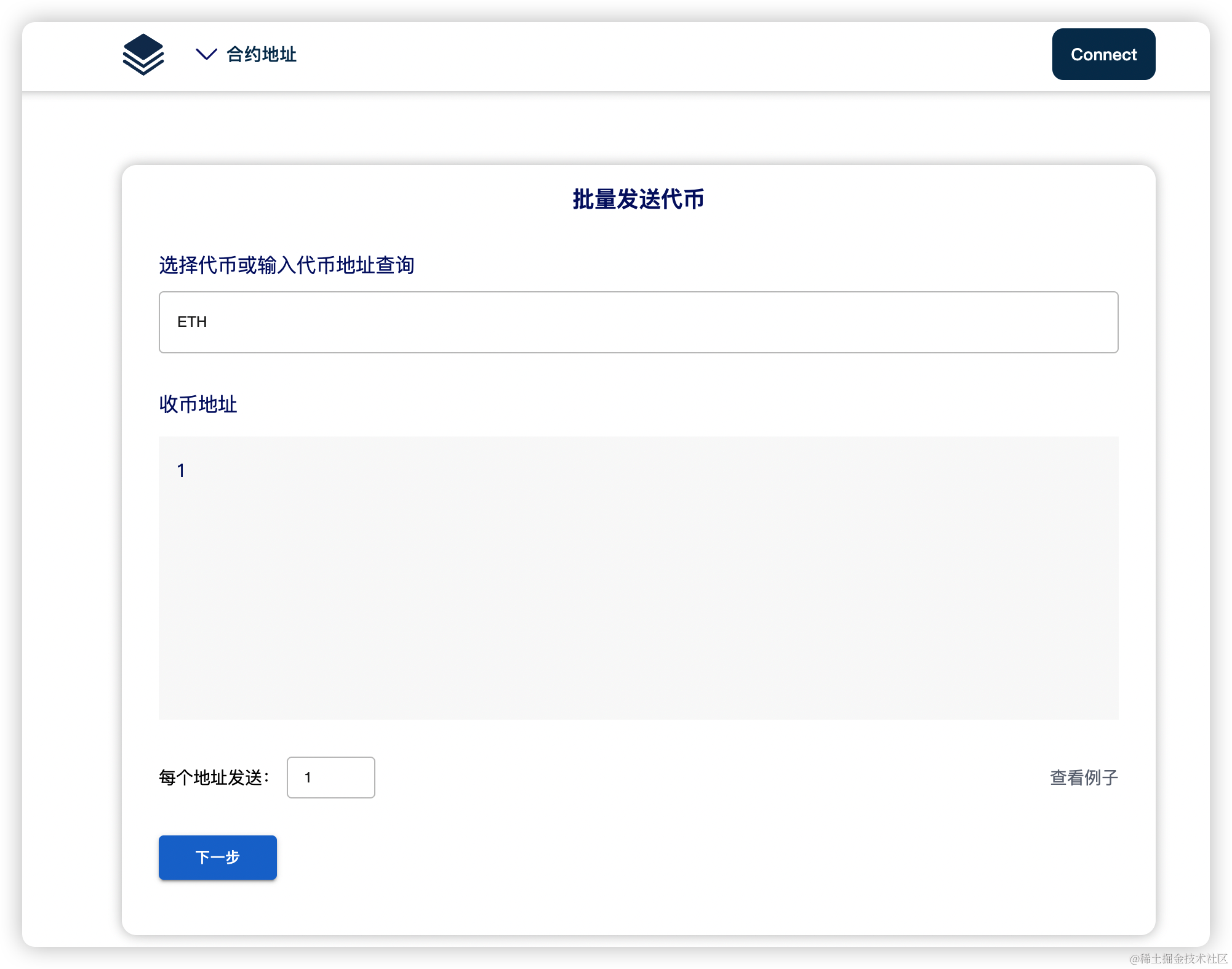
Task: Click the 批量发送代币 heading
Action: (x=638, y=199)
